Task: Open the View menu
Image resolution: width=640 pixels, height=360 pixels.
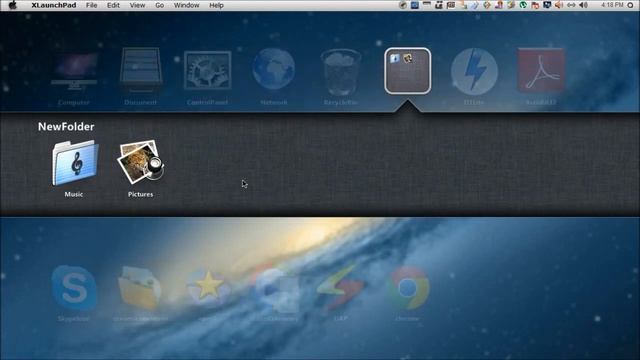Action: coord(137,5)
